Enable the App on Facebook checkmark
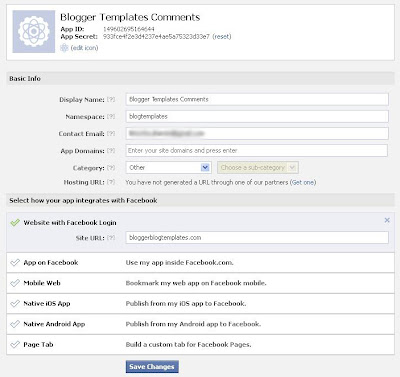The width and height of the screenshot is (400, 377). point(15,262)
